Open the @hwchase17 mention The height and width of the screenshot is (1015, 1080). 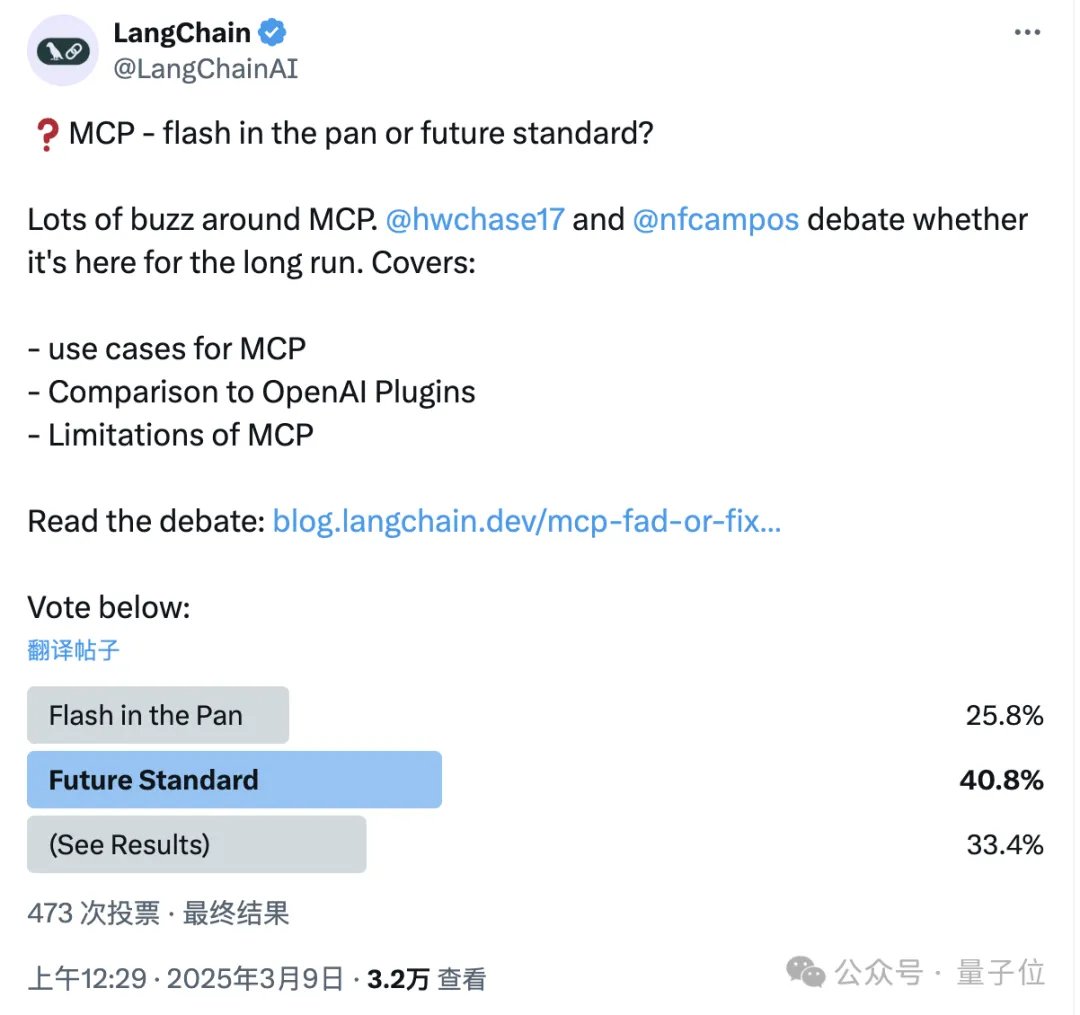(x=475, y=220)
